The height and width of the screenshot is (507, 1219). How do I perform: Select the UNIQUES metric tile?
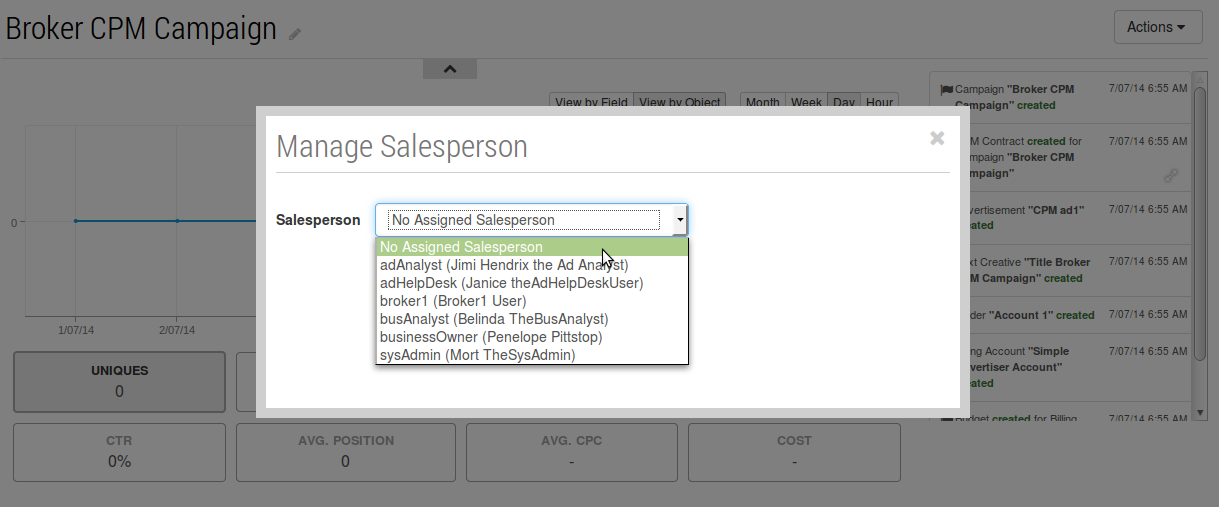point(119,381)
